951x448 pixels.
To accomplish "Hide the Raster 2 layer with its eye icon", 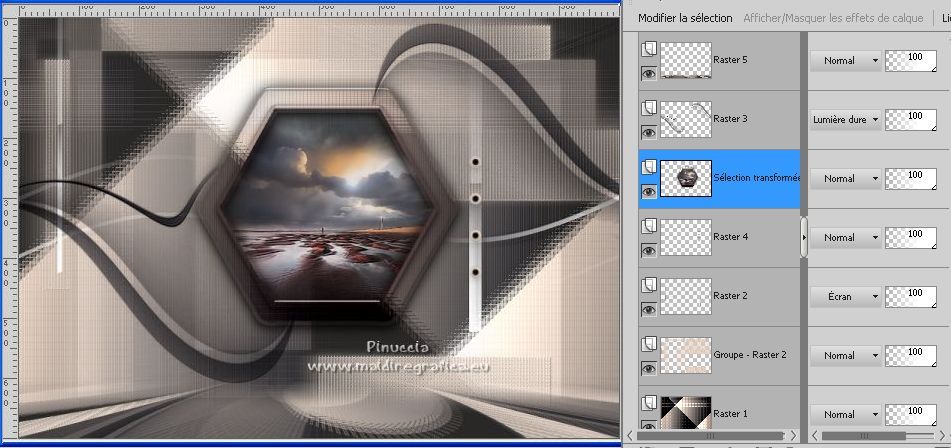I will (649, 310).
